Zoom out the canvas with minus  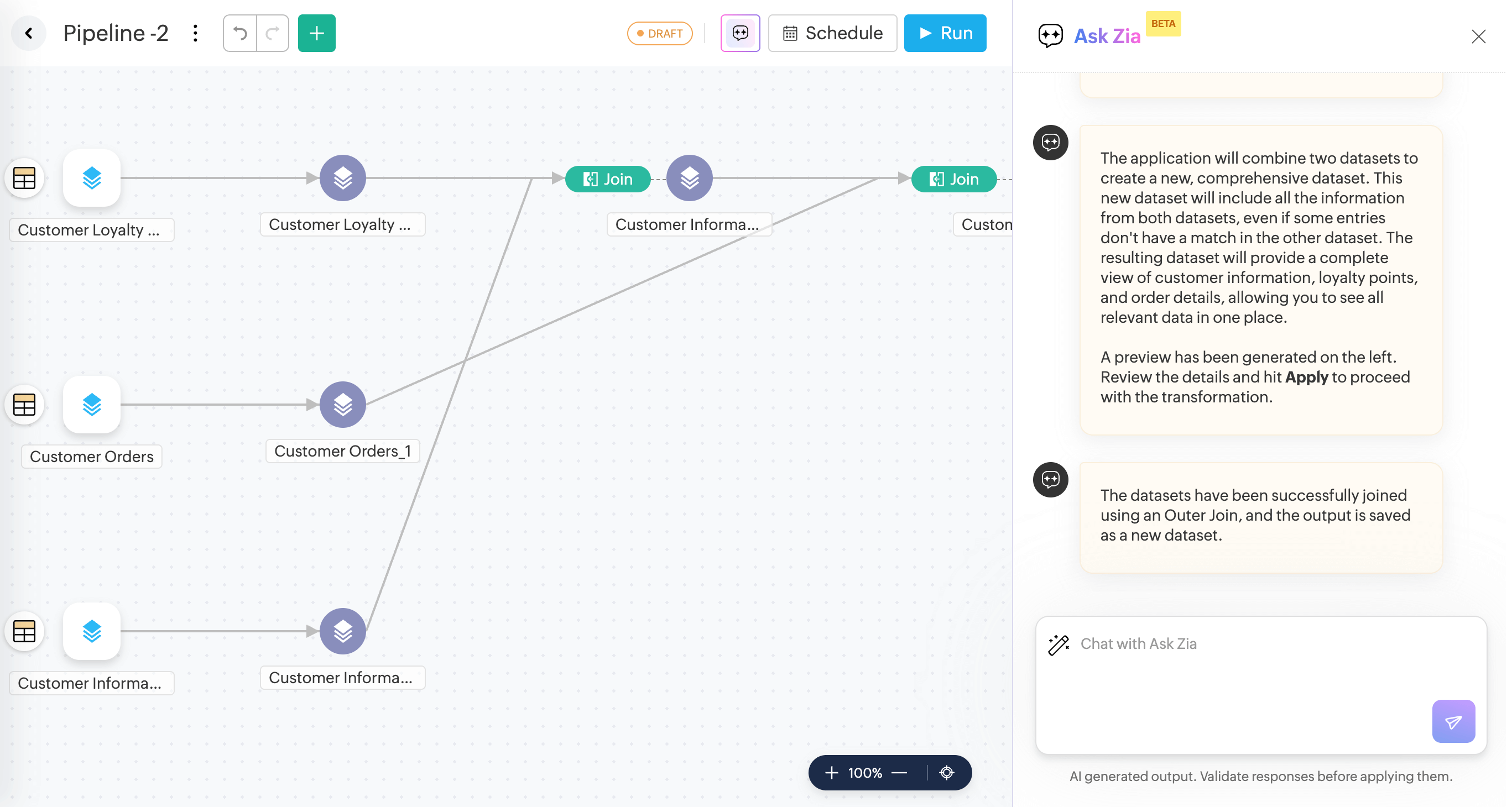(899, 772)
